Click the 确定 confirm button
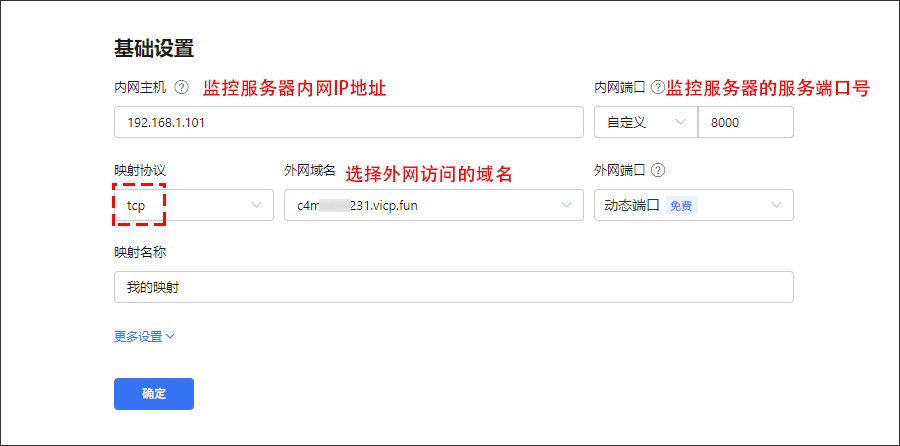This screenshot has width=900, height=446. coord(154,394)
